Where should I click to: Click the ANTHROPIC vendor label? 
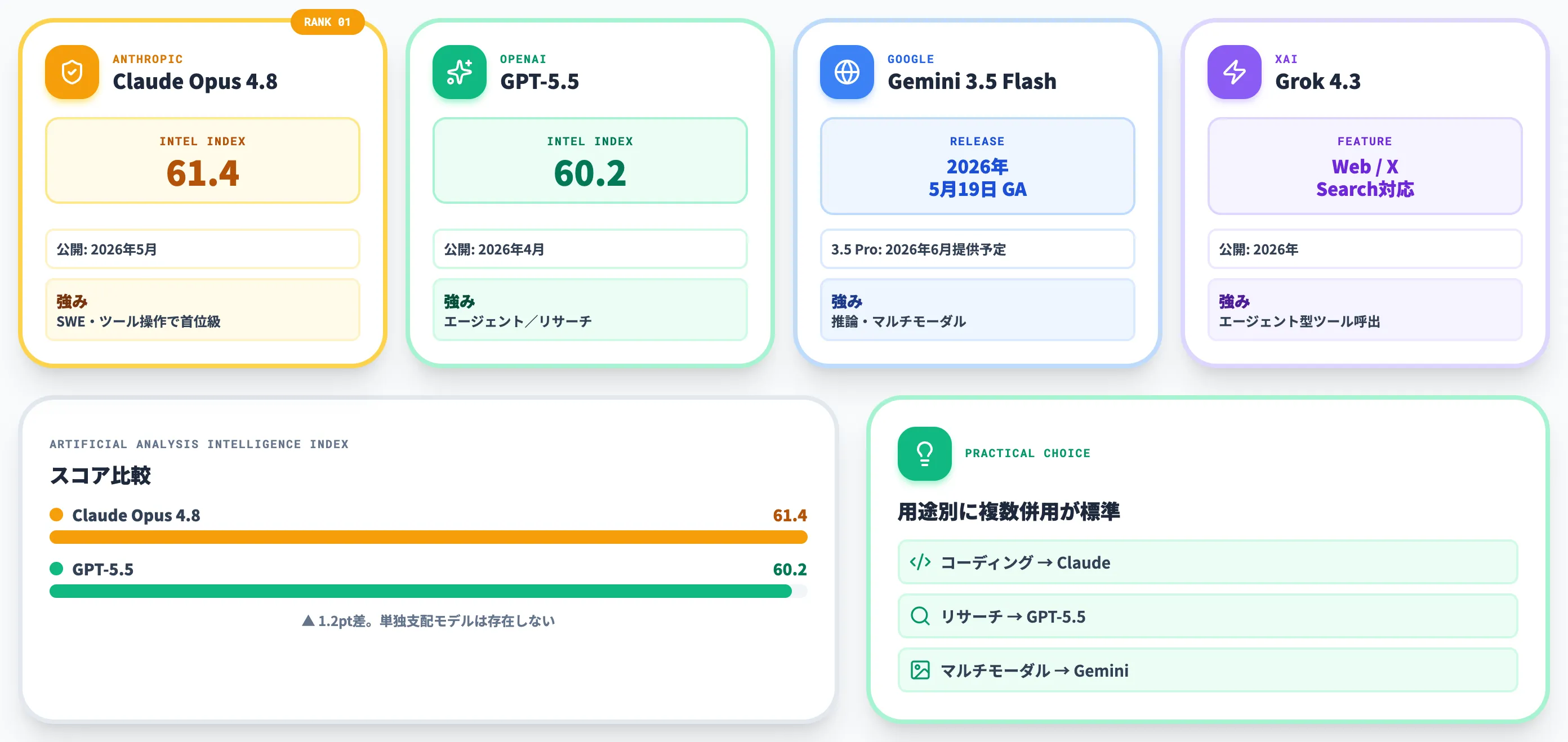pyautogui.click(x=148, y=59)
